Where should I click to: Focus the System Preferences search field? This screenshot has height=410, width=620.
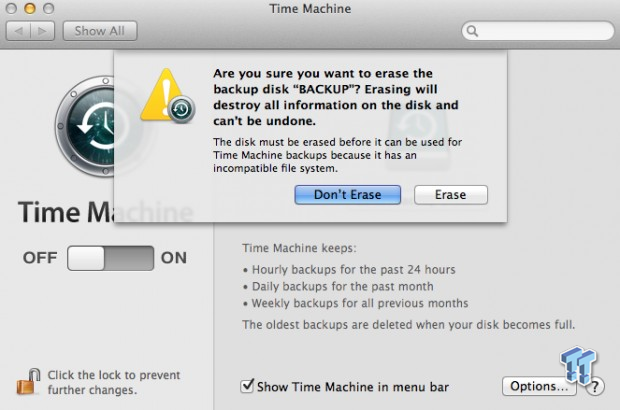click(538, 31)
